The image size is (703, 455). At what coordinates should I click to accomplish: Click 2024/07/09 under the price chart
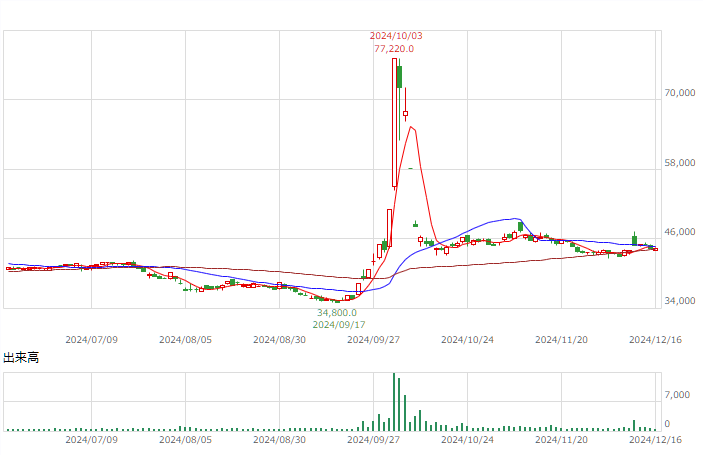click(x=91, y=340)
